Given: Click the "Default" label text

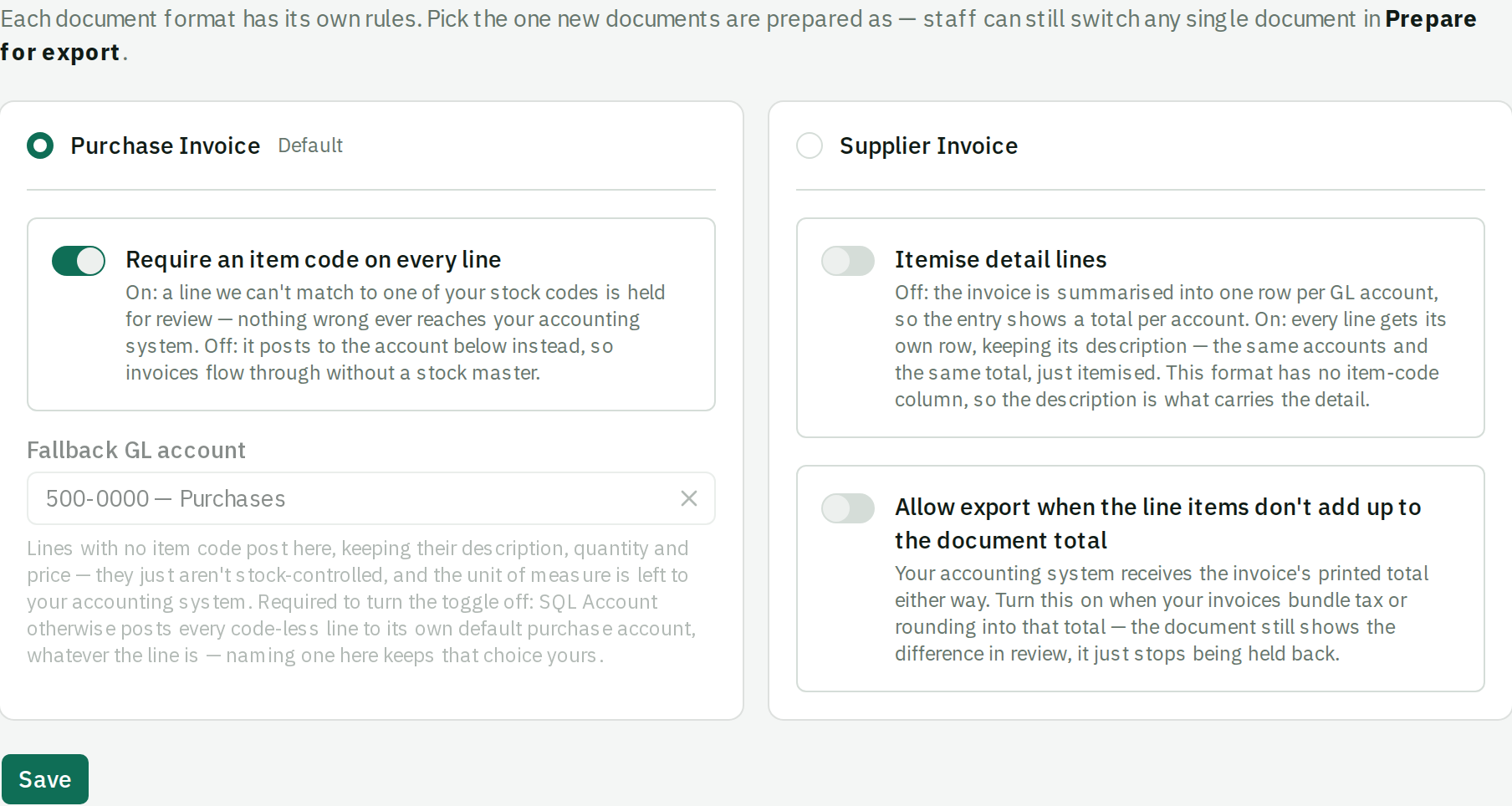Looking at the screenshot, I should click(310, 145).
